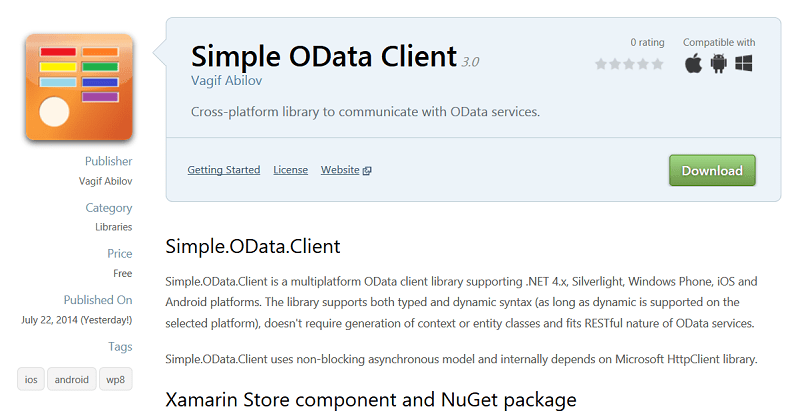This screenshot has height=419, width=800.
Task: Open the Libraries category
Action: 113,227
